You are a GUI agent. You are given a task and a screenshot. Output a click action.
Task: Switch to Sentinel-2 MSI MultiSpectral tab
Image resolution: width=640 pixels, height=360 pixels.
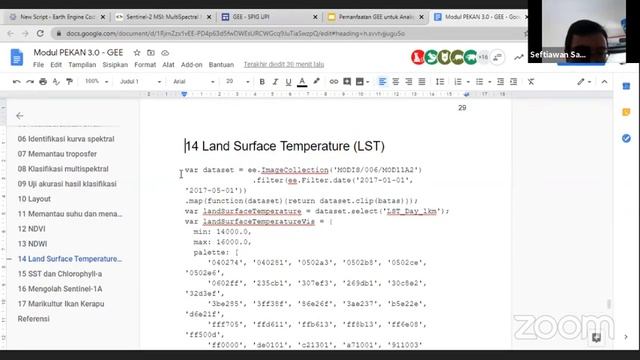162,17
